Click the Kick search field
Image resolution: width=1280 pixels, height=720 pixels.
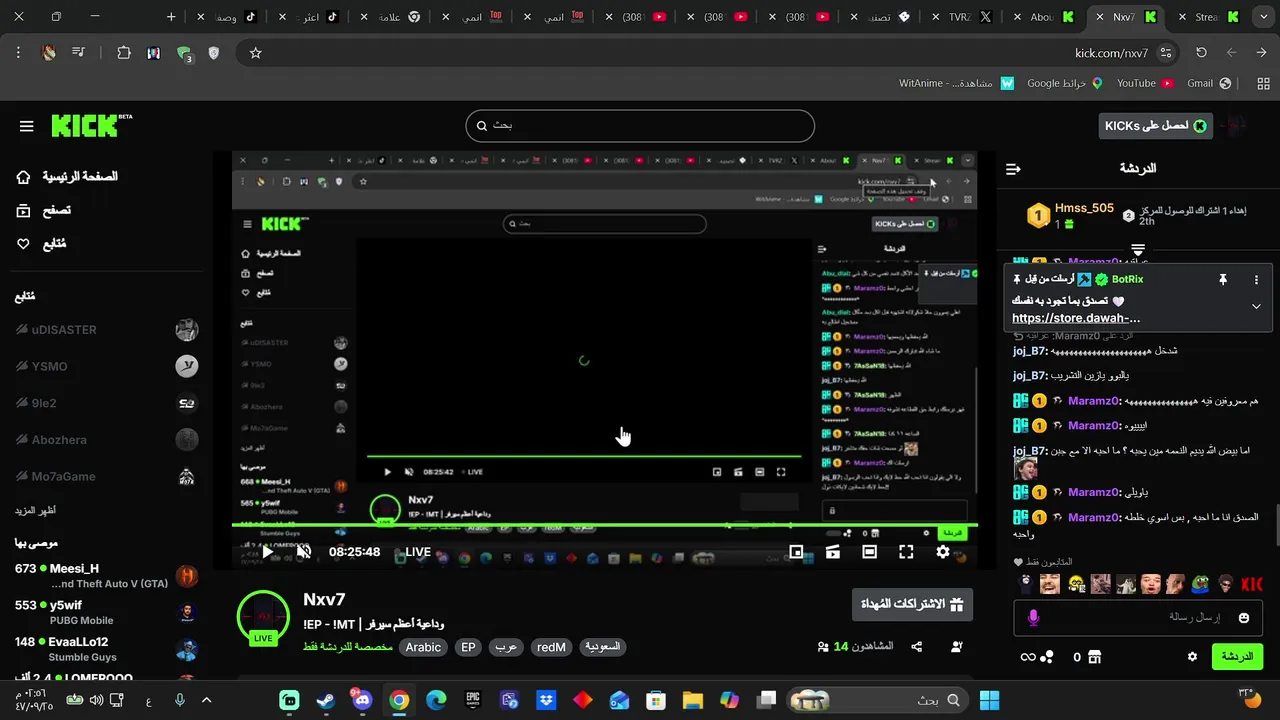pyautogui.click(x=640, y=126)
